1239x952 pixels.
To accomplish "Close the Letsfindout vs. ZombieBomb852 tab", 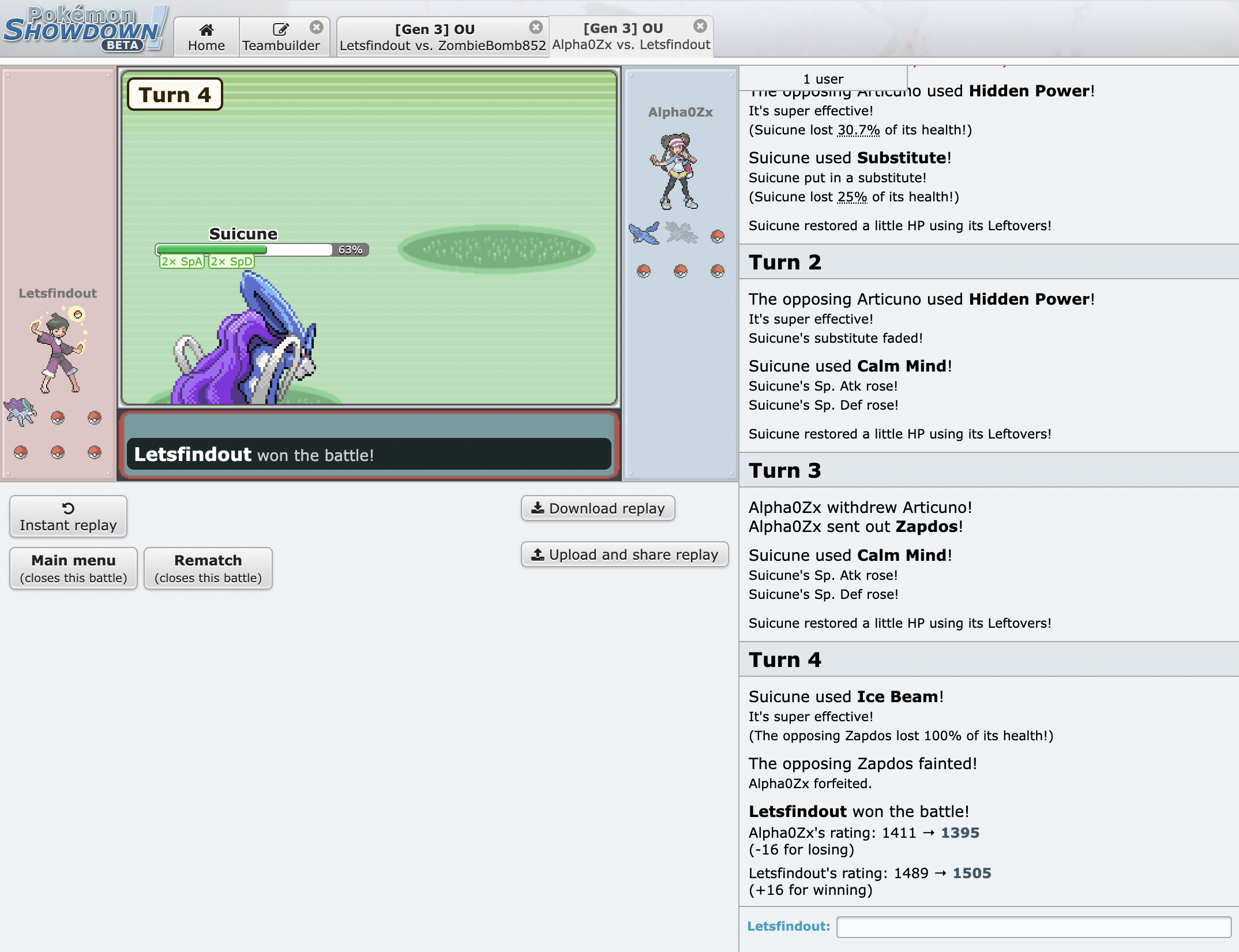I will point(536,27).
